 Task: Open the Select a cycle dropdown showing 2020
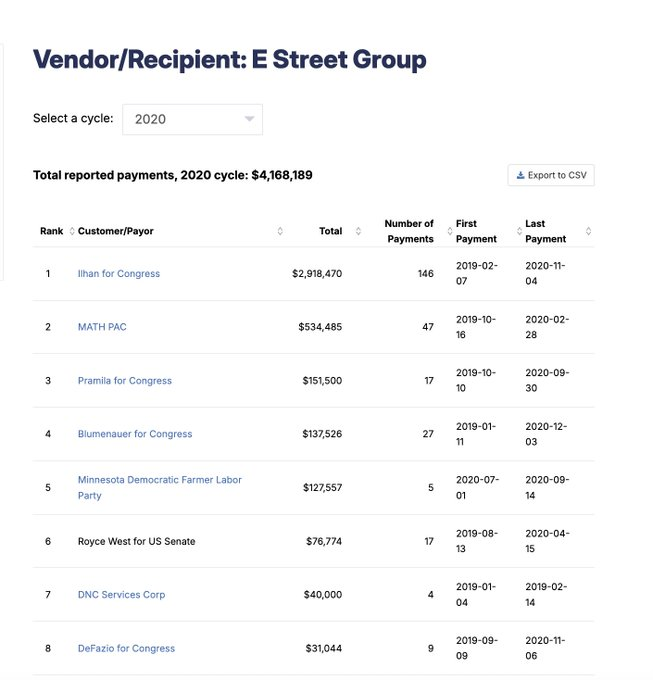(x=192, y=119)
